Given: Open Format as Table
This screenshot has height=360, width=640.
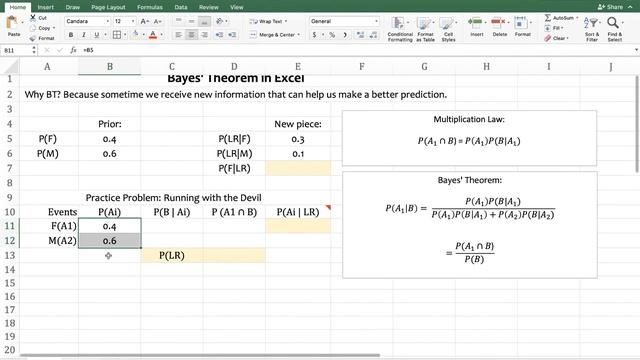Looking at the screenshot, I should coord(425,29).
